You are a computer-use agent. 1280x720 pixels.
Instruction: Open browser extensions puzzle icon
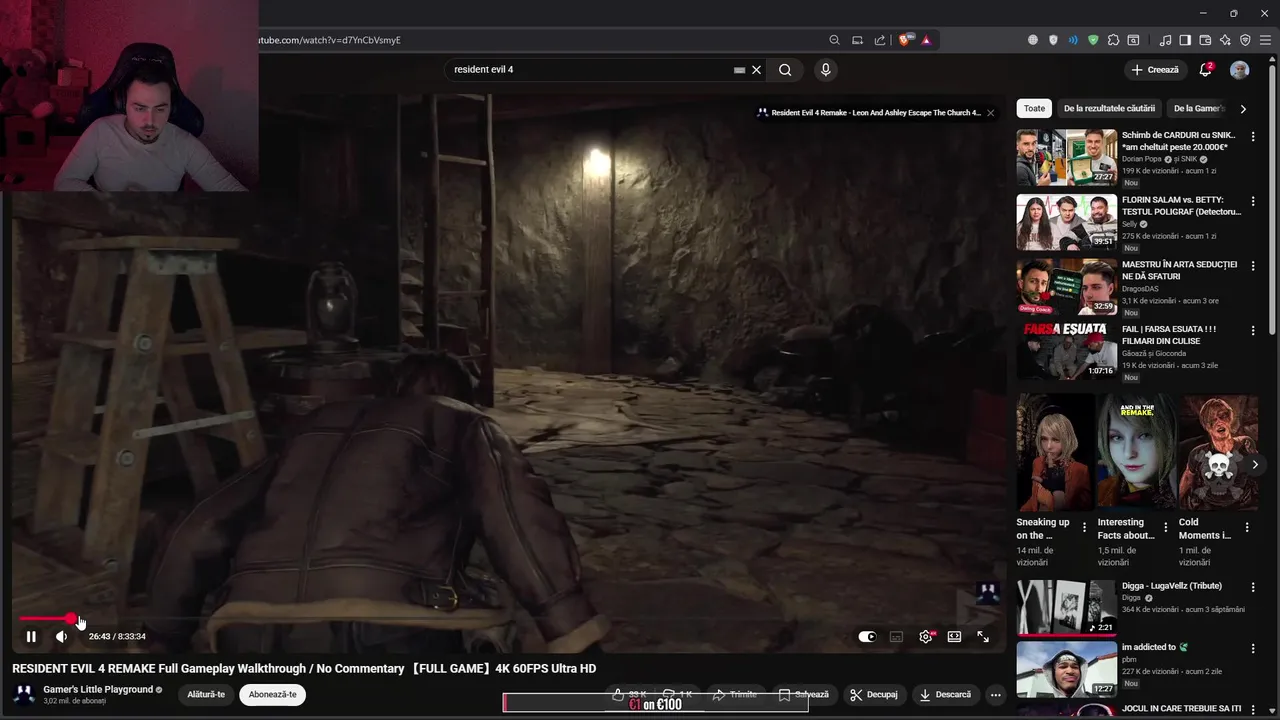[x=1113, y=40]
